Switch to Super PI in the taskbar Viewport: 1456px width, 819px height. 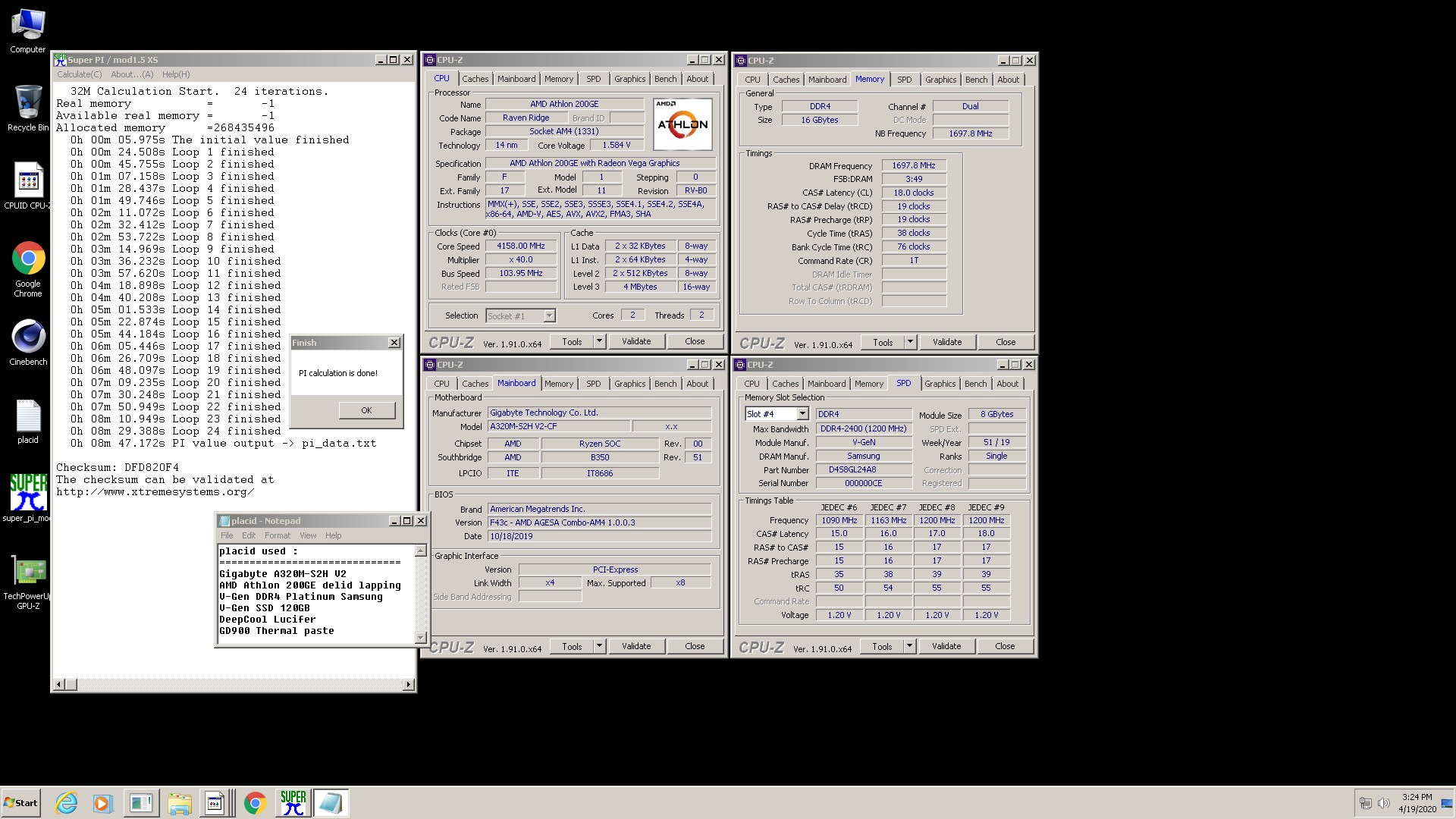click(293, 803)
